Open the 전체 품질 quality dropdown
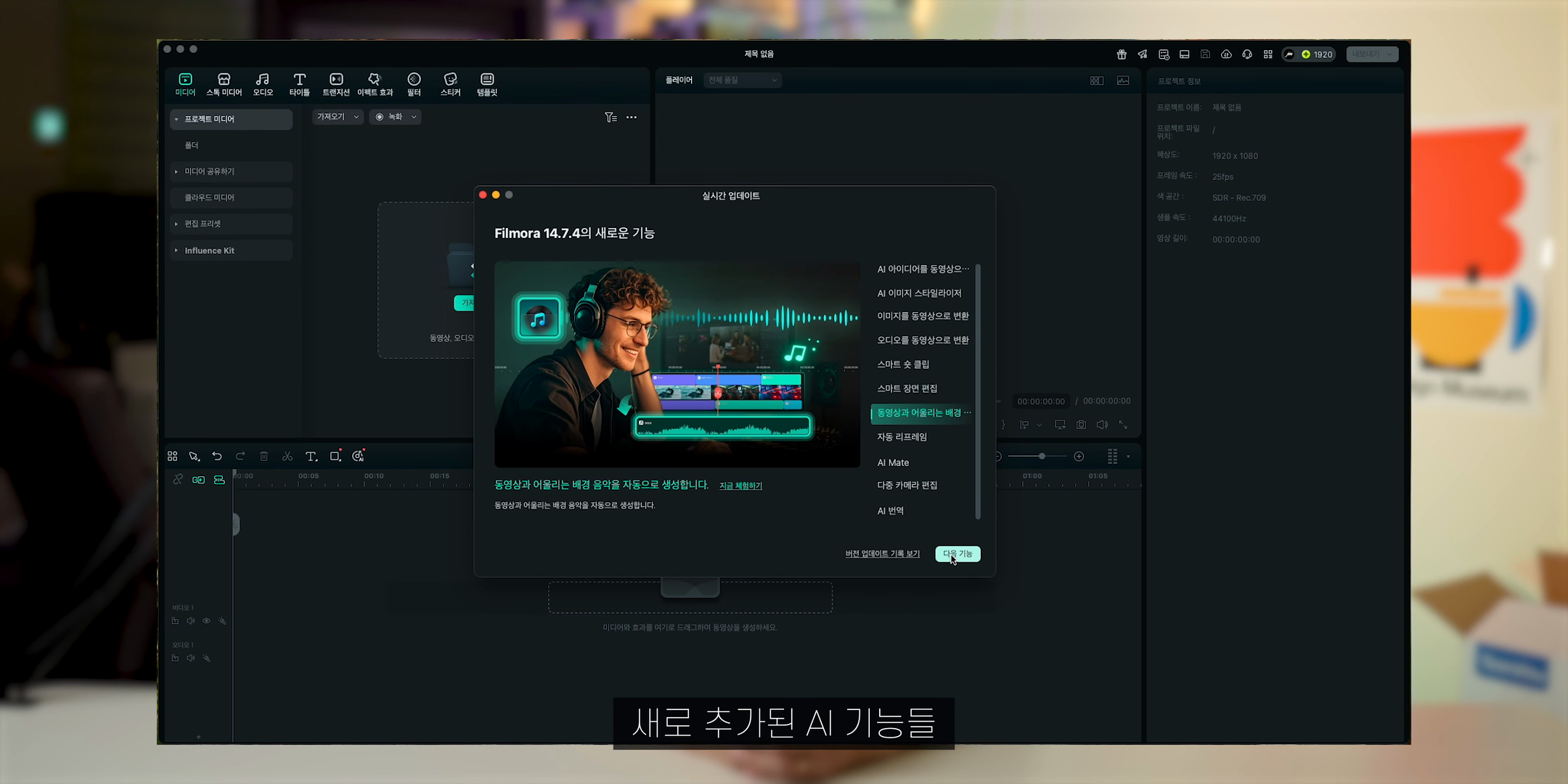 point(742,80)
